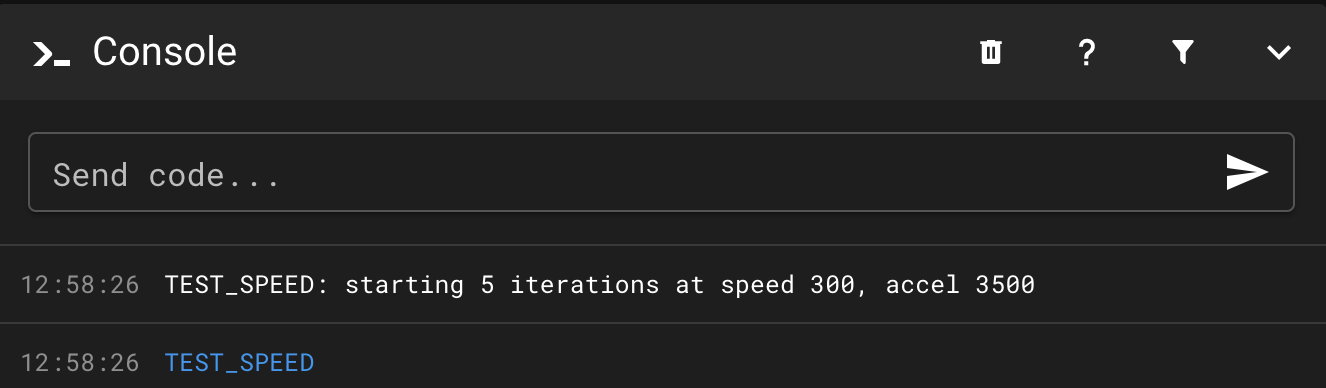Focus the 'Send code...' input field
This screenshot has width=1326, height=388.
pyautogui.click(x=661, y=172)
